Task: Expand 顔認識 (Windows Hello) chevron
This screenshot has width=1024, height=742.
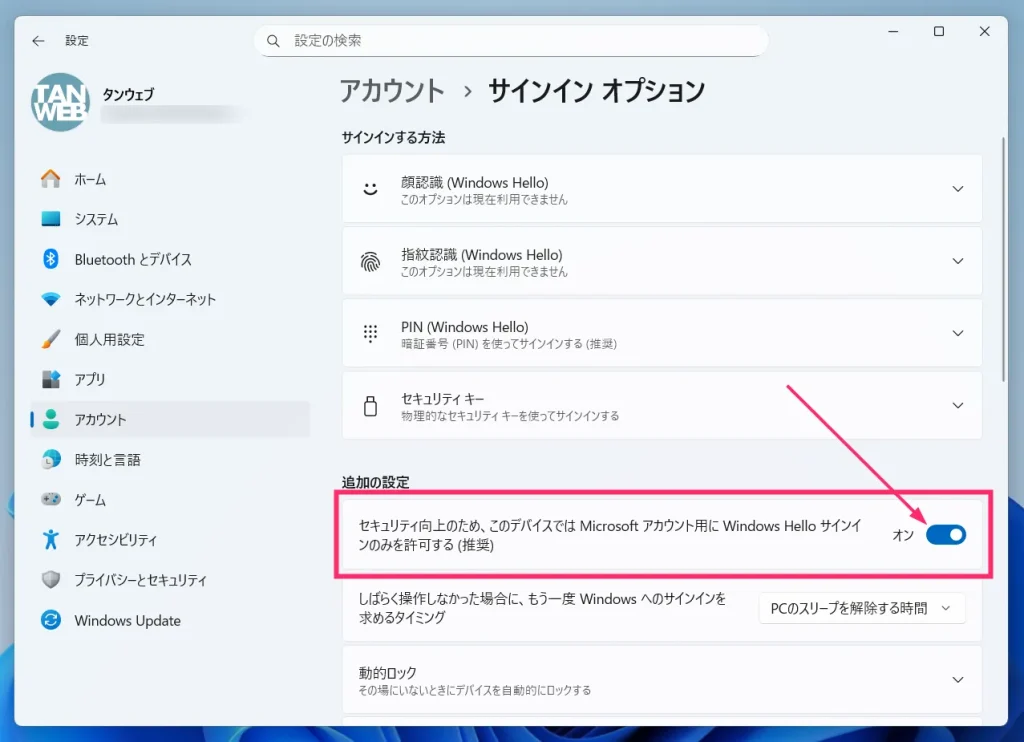Action: point(957,189)
